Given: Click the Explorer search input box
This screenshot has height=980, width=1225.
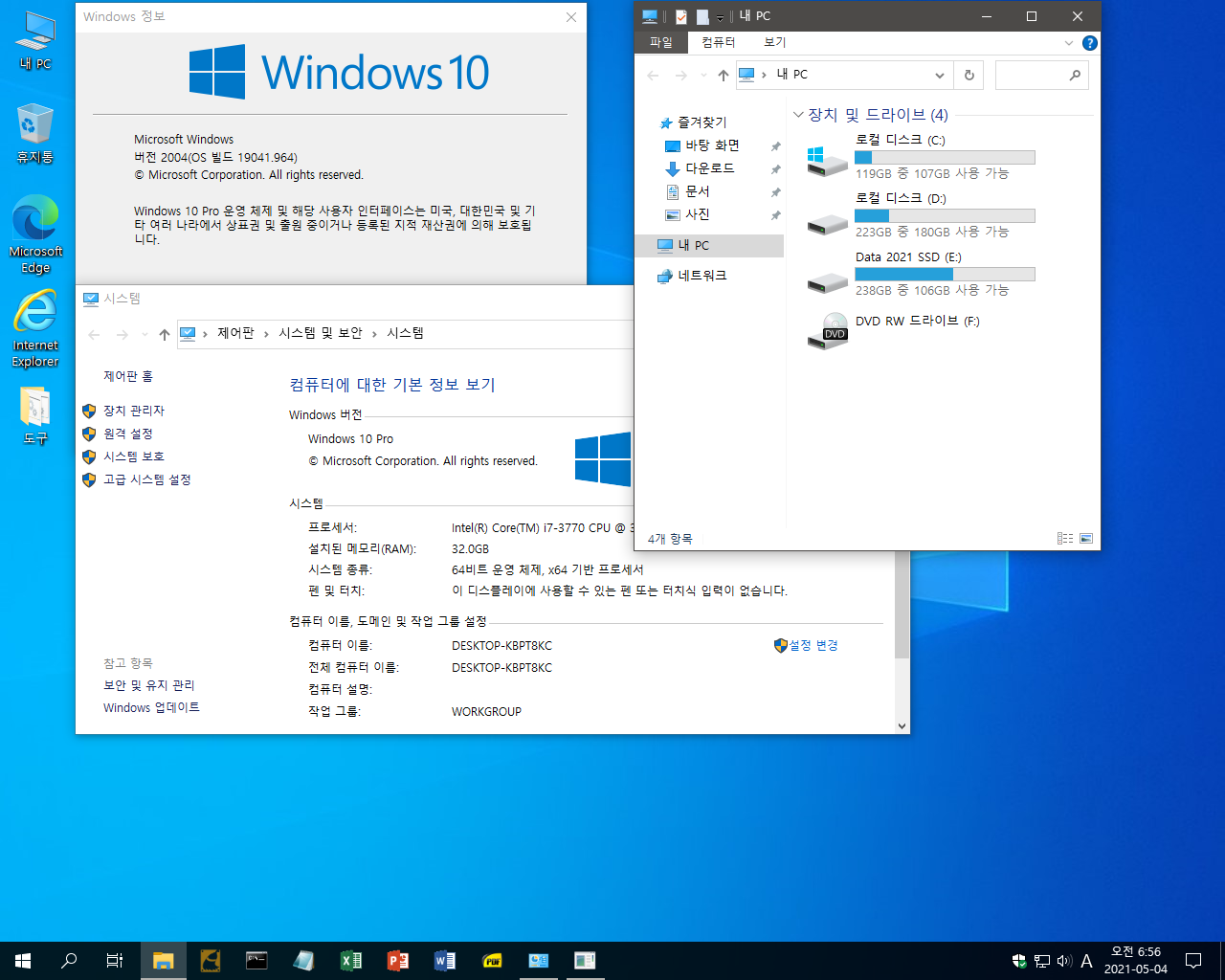Looking at the screenshot, I should click(x=1041, y=75).
